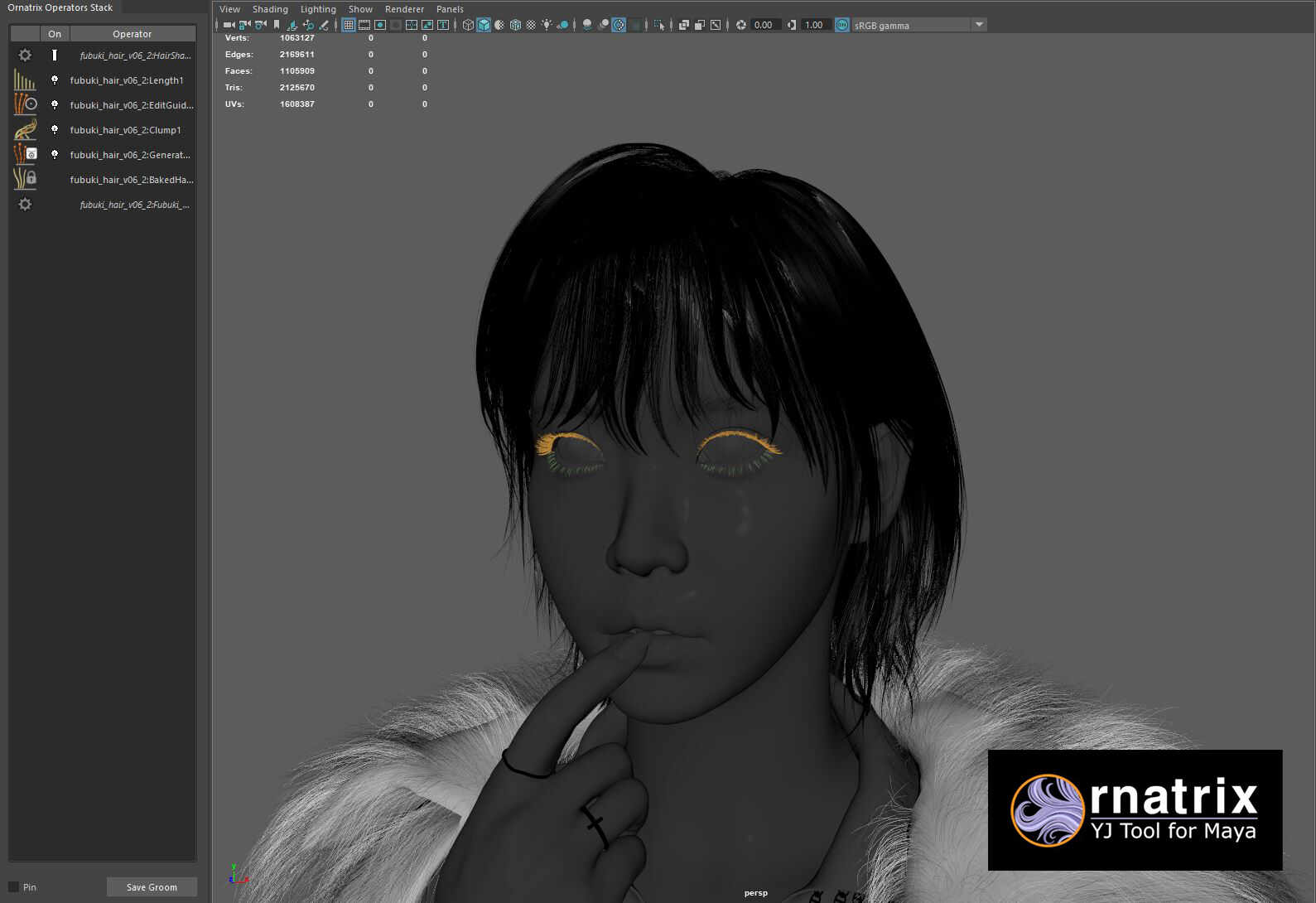The height and width of the screenshot is (903, 1316).
Task: Open the View menu
Action: [x=229, y=9]
